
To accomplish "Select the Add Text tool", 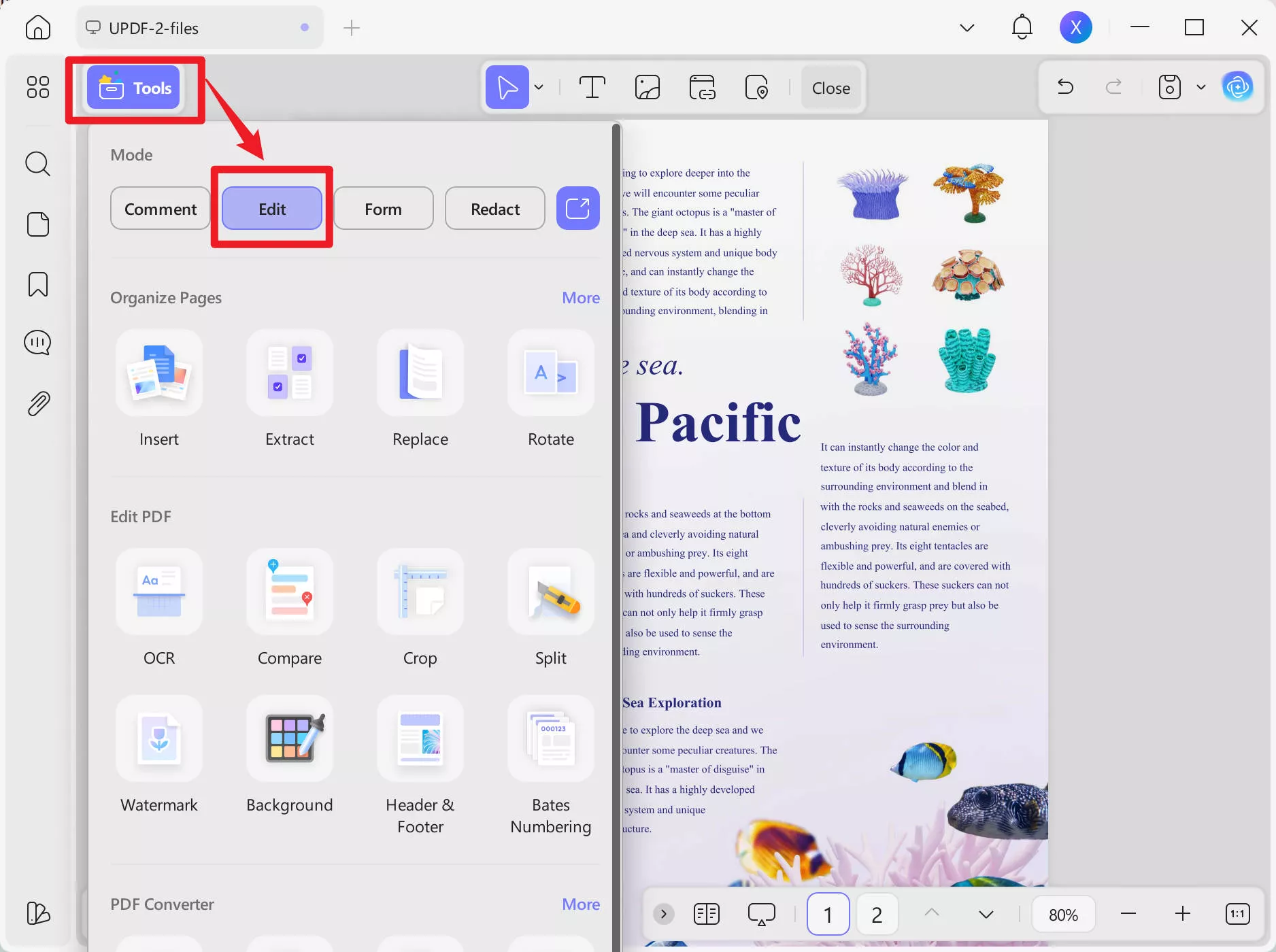I will pyautogui.click(x=591, y=87).
